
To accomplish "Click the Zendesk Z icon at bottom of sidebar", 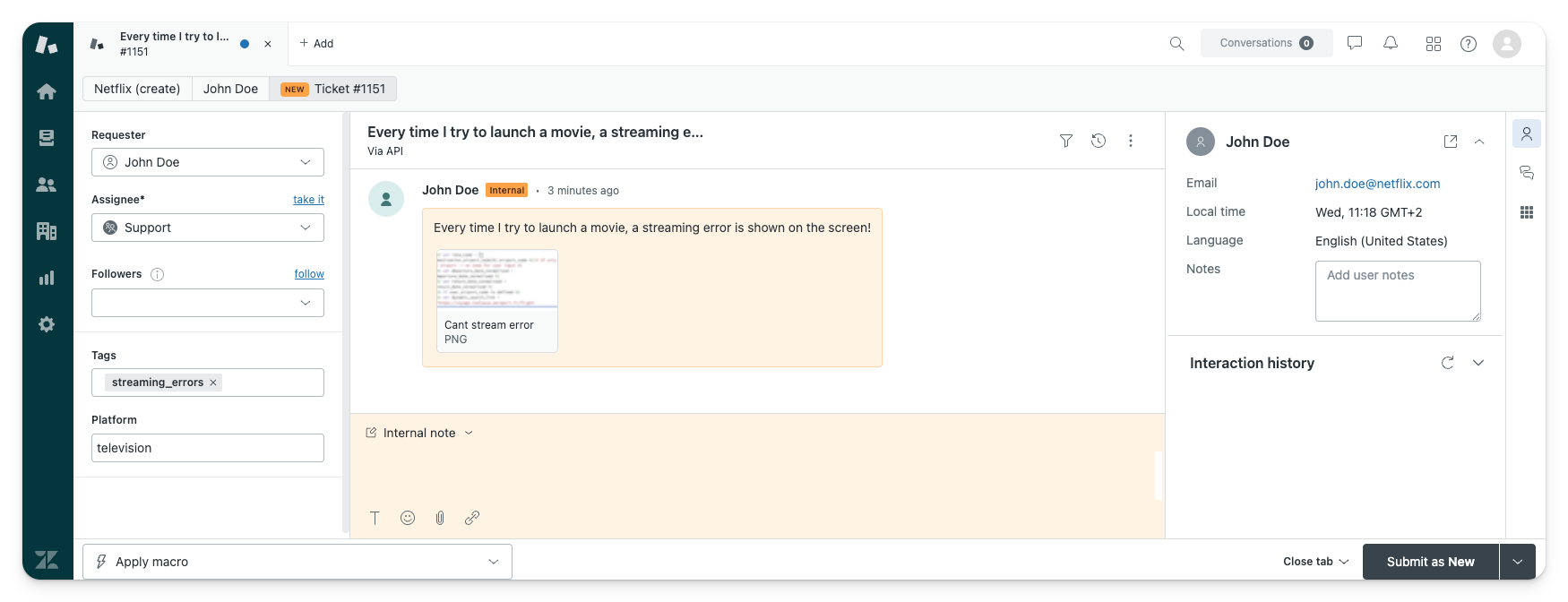I will pos(47,560).
